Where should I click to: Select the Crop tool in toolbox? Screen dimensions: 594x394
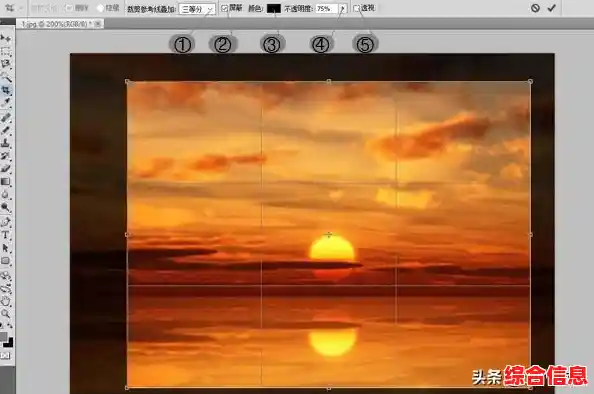click(6, 90)
